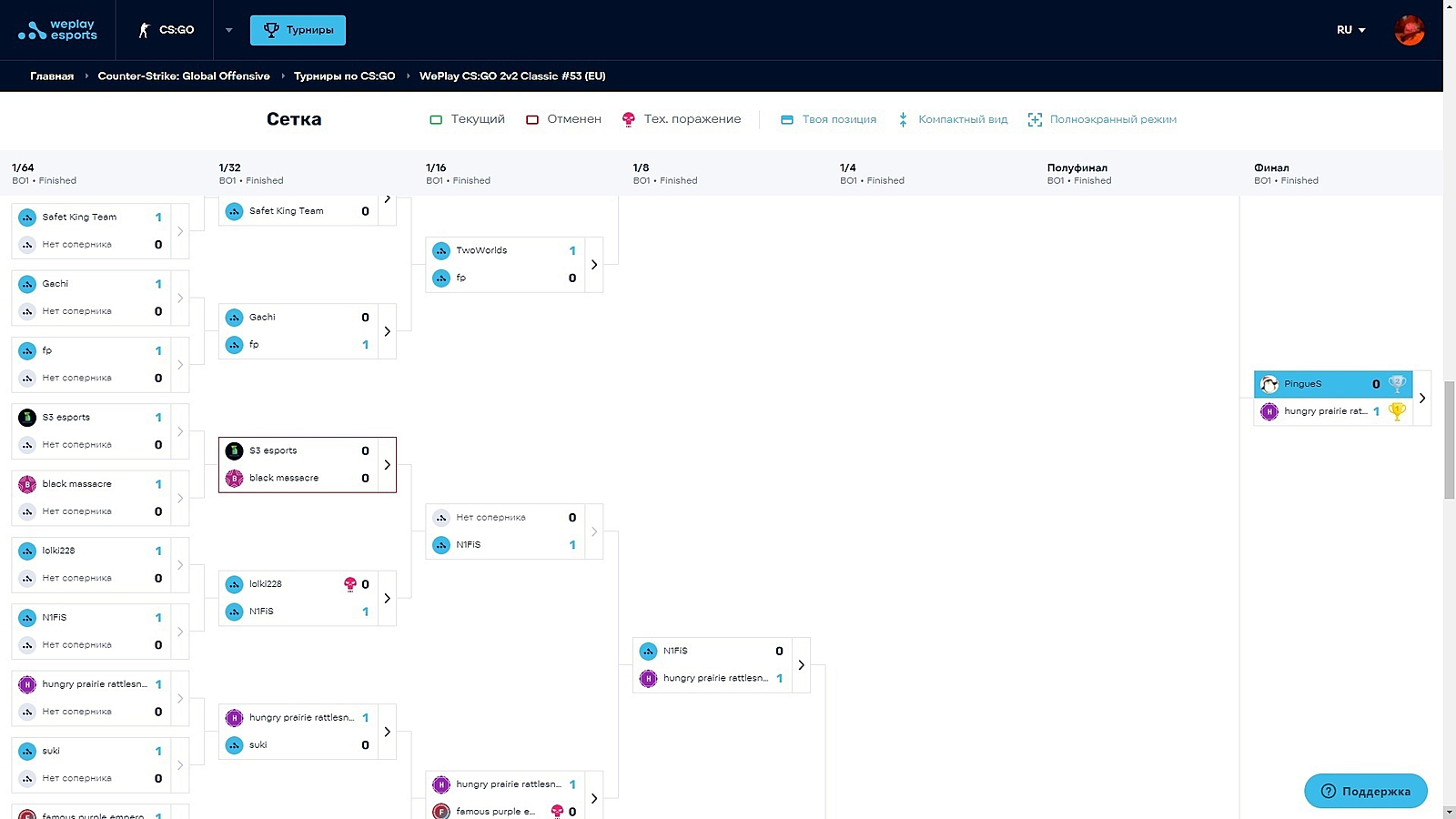Open the S3 esports vs black massacre match arrow
The width and height of the screenshot is (1456, 819).
(x=388, y=465)
